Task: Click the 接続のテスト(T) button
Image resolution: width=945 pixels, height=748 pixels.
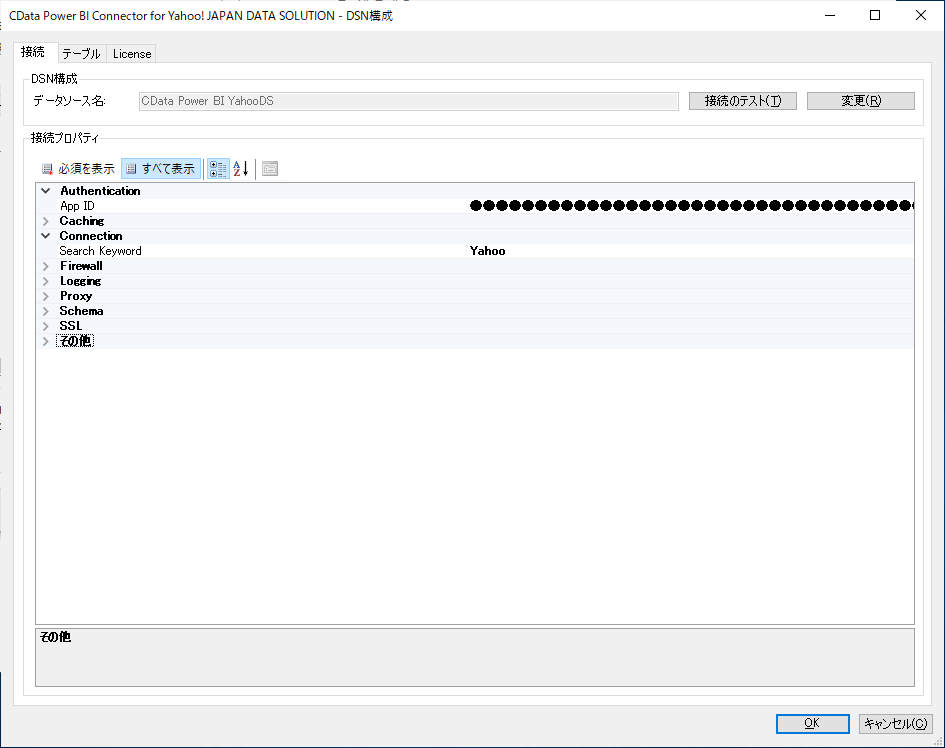Action: pyautogui.click(x=742, y=101)
